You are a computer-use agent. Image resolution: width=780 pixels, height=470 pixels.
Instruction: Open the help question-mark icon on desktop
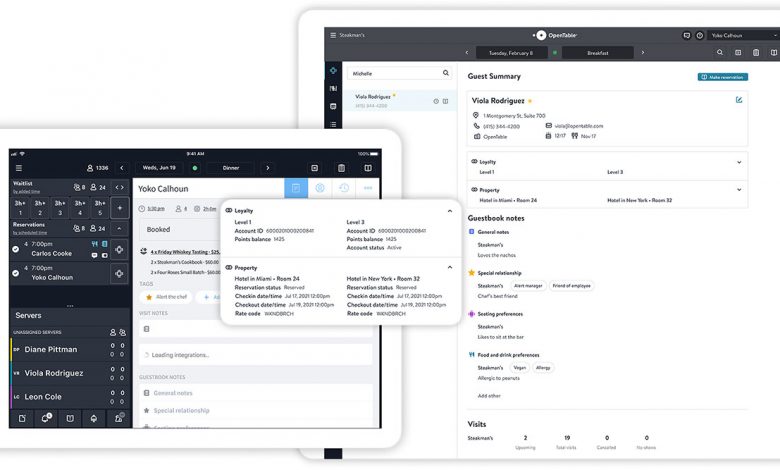tap(700, 35)
